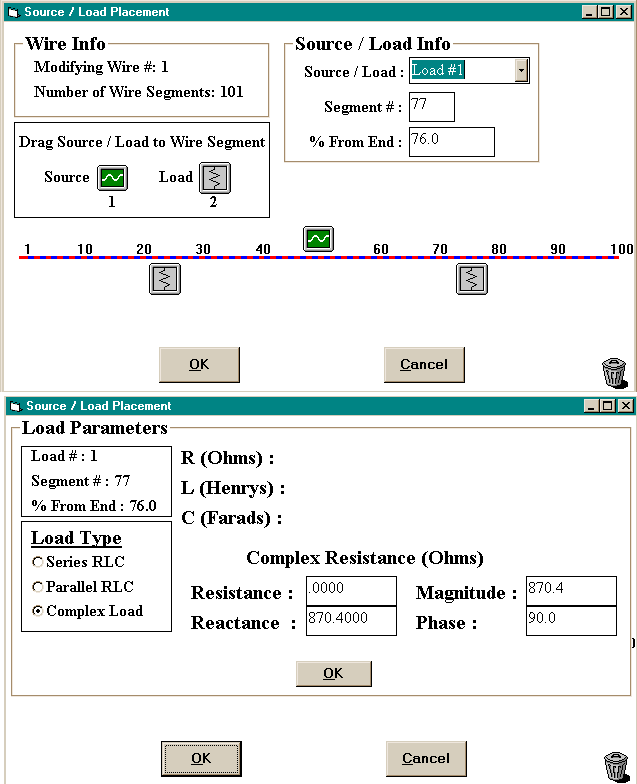This screenshot has height=784, width=637.
Task: Click the upper window's title bar icon
Action: pyautogui.click(x=13, y=12)
